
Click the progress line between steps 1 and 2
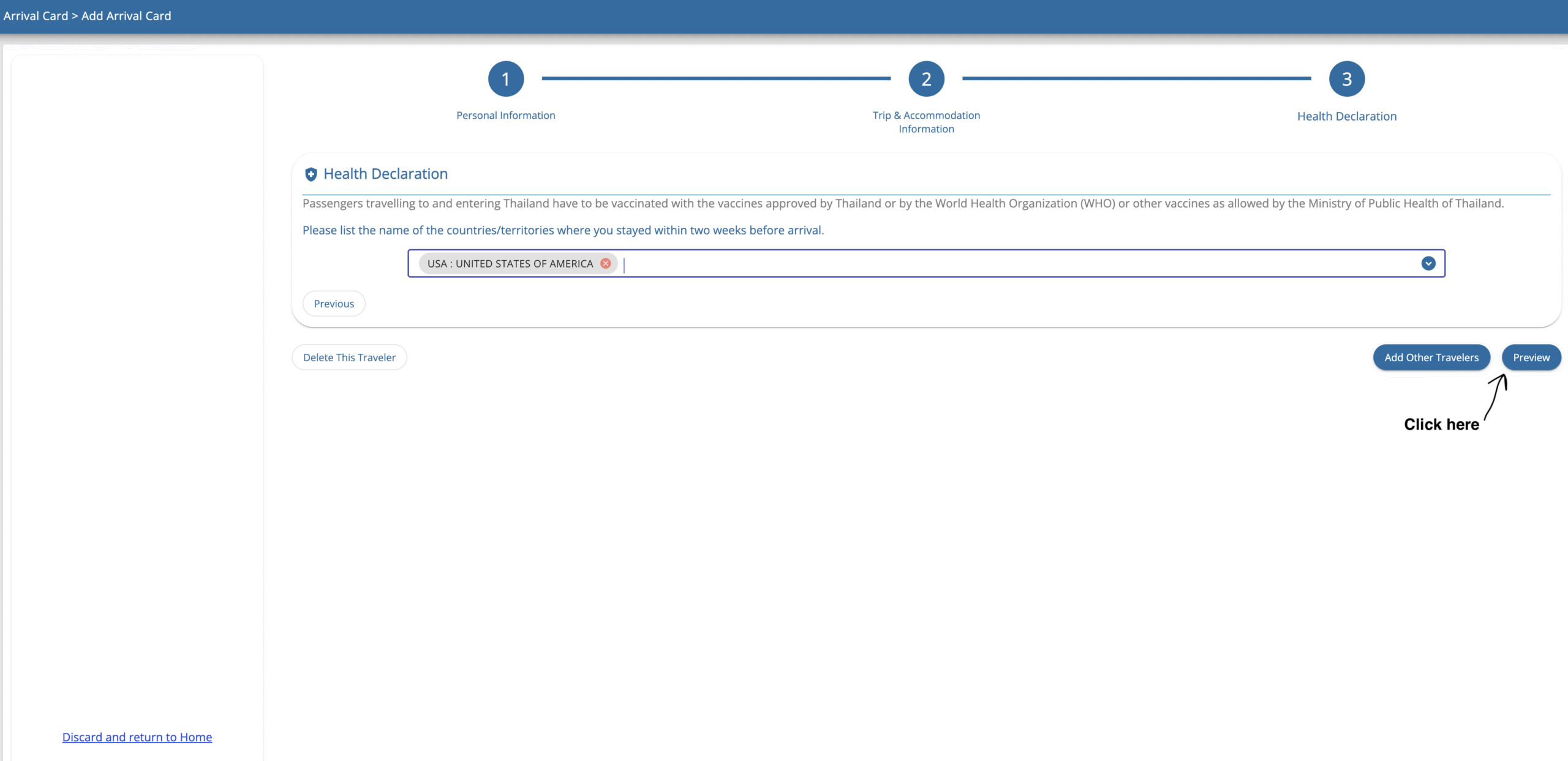pyautogui.click(x=715, y=78)
